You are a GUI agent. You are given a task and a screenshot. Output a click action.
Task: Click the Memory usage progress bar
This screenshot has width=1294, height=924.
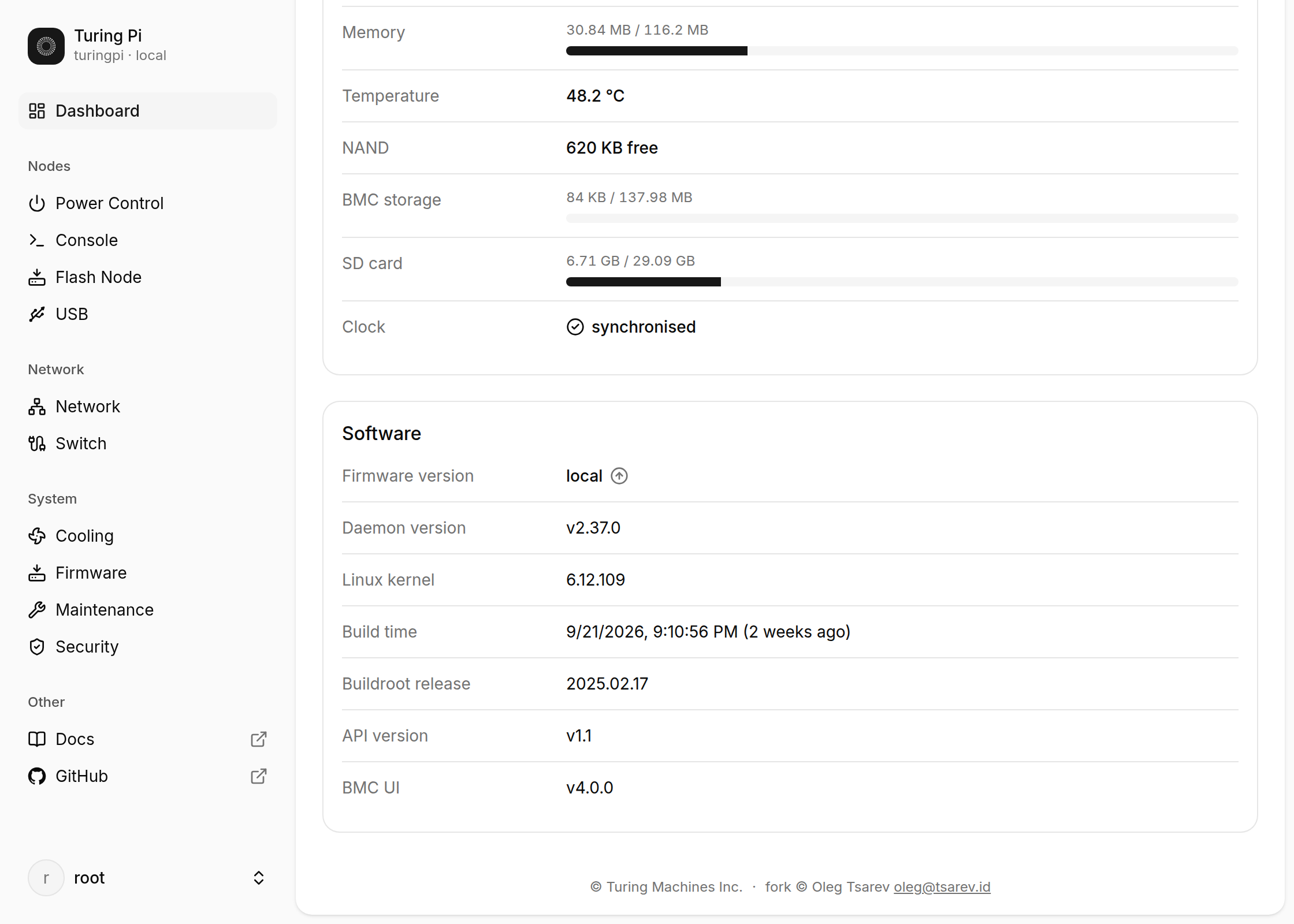(902, 51)
